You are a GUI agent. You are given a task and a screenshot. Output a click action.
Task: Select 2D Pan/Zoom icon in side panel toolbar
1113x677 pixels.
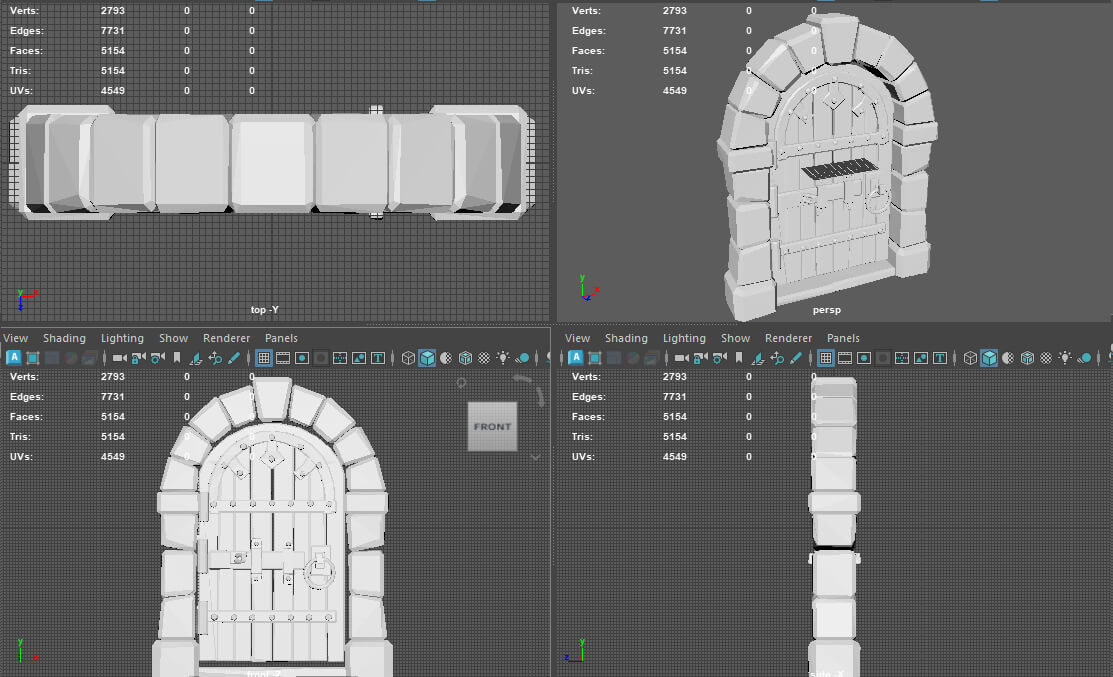[x=777, y=358]
